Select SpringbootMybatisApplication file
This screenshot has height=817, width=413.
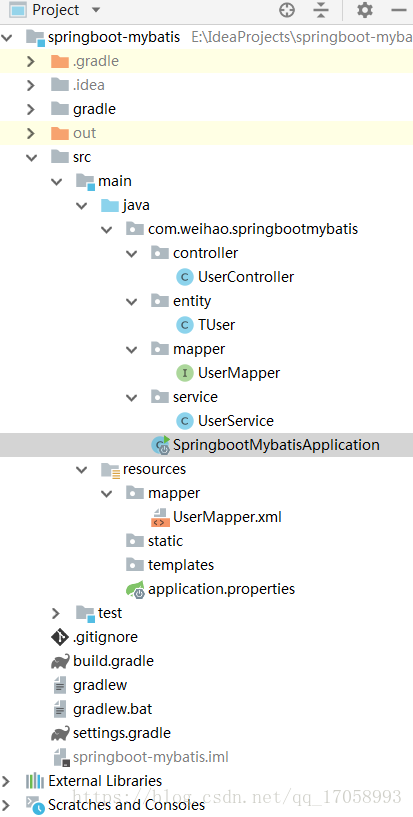[276, 445]
